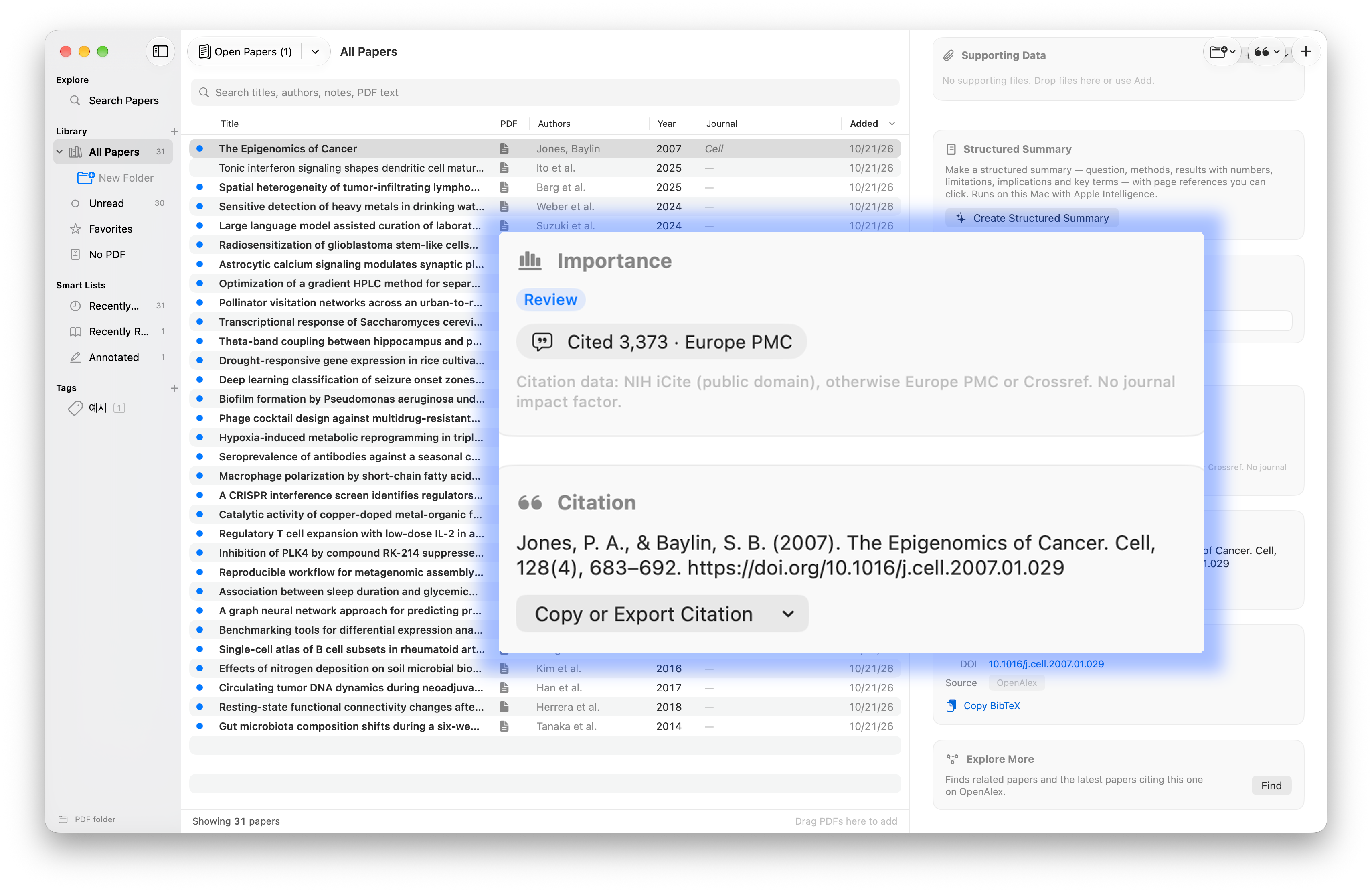Select the 'Tonic interferon signaling shapes dendritic' paper row

(x=545, y=168)
